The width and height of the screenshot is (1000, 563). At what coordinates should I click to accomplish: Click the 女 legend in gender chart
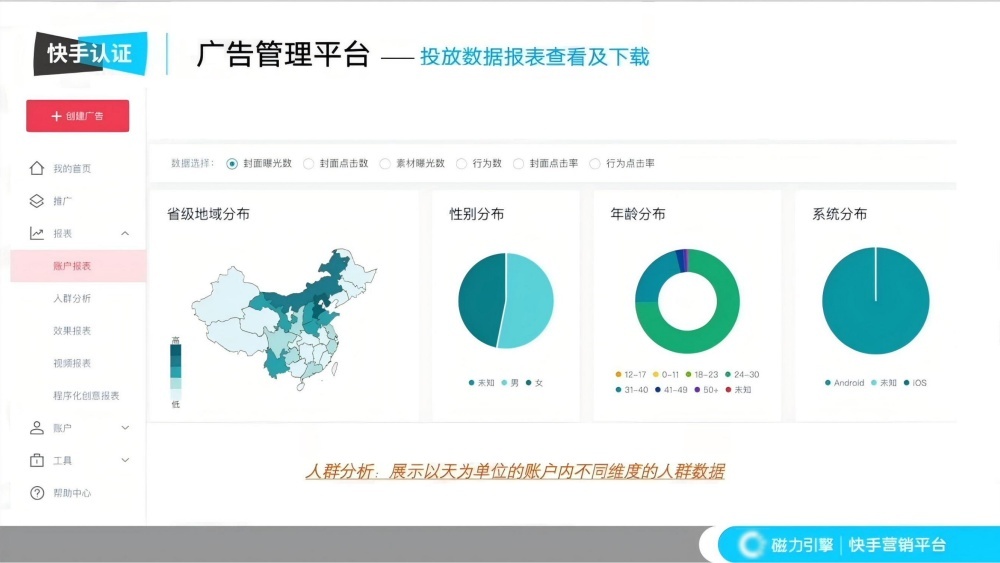[534, 383]
